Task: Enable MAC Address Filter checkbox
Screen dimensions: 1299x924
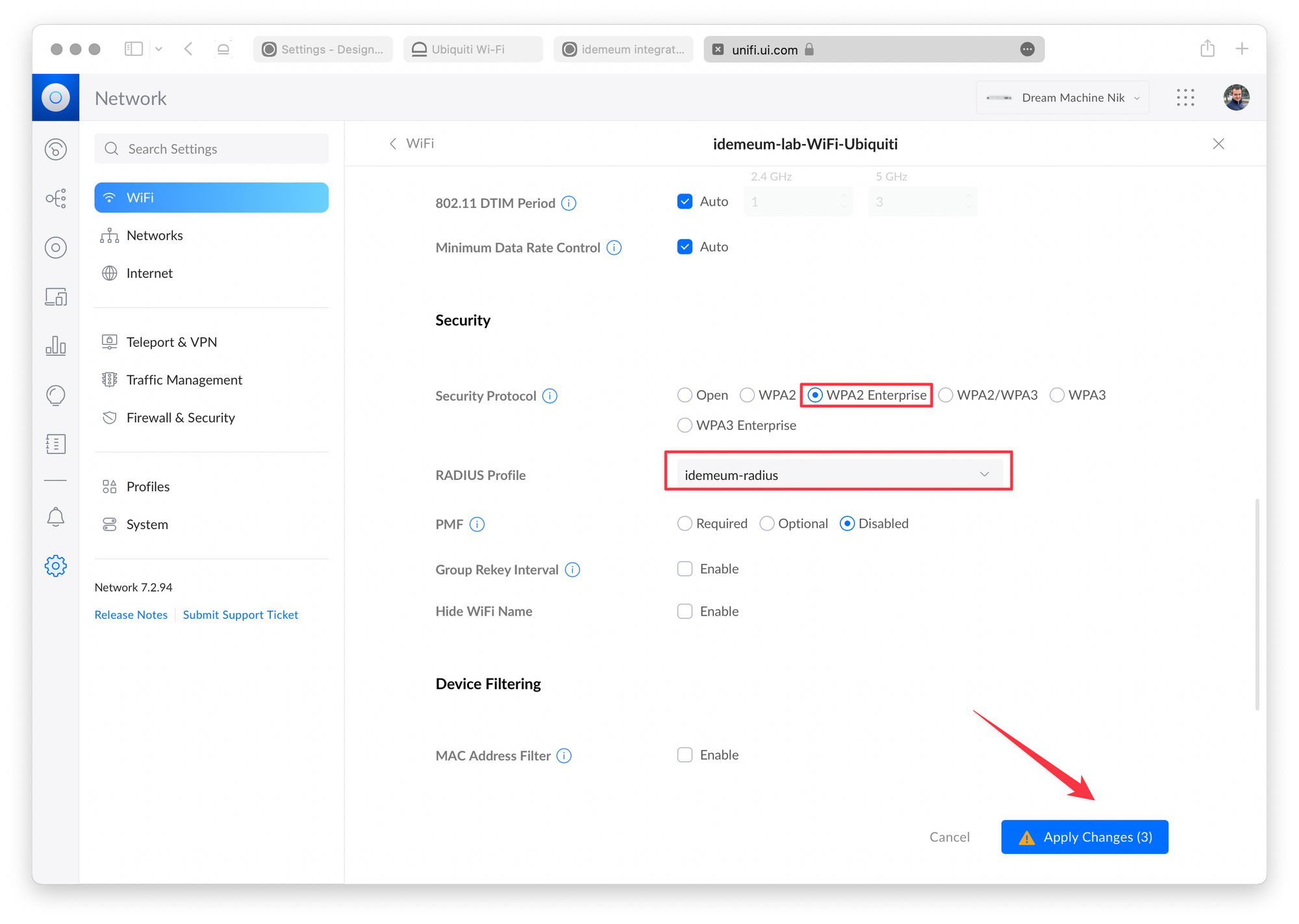Action: [685, 755]
